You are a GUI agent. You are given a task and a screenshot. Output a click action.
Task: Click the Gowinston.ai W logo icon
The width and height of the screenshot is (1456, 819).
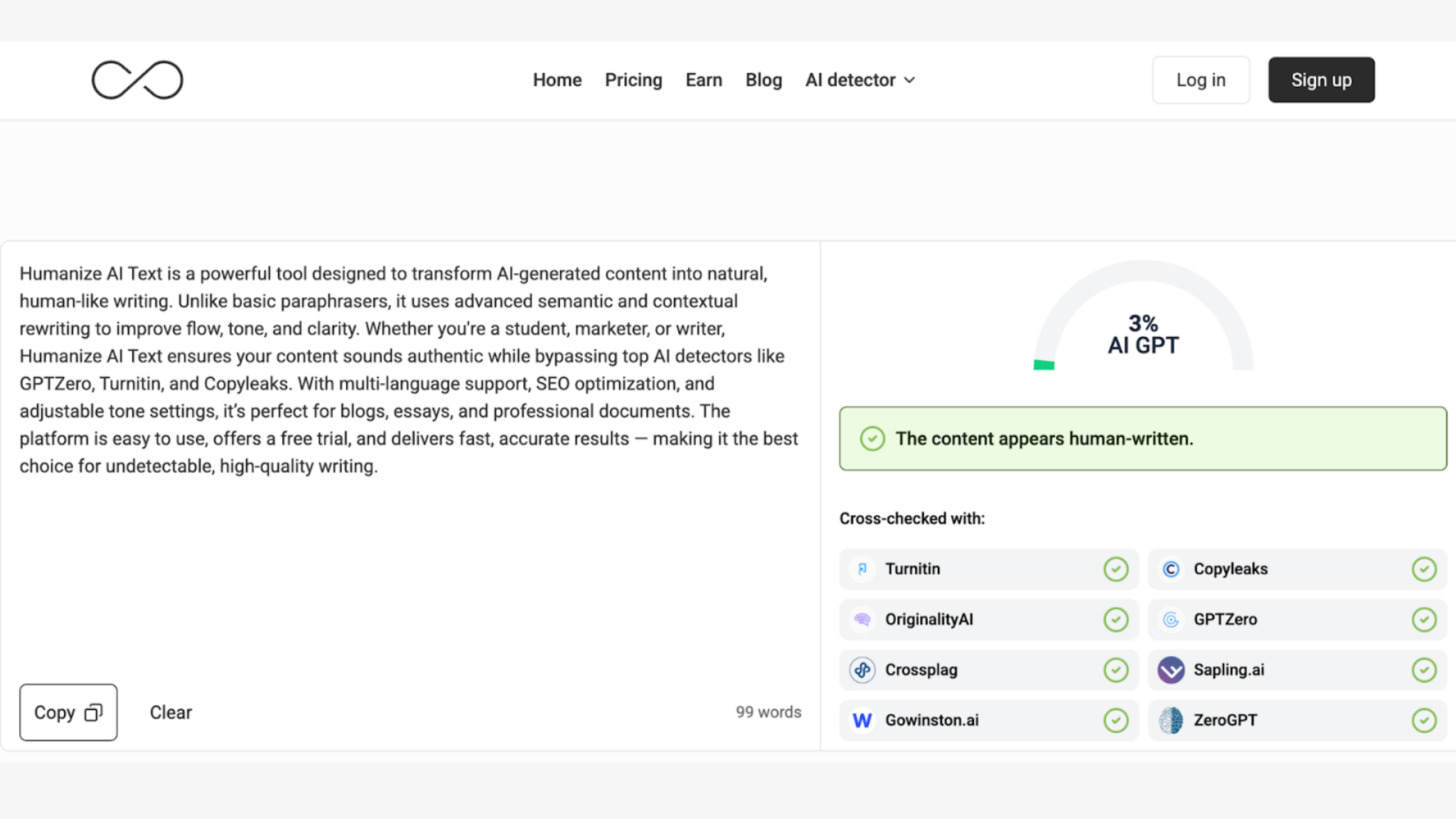tap(862, 720)
